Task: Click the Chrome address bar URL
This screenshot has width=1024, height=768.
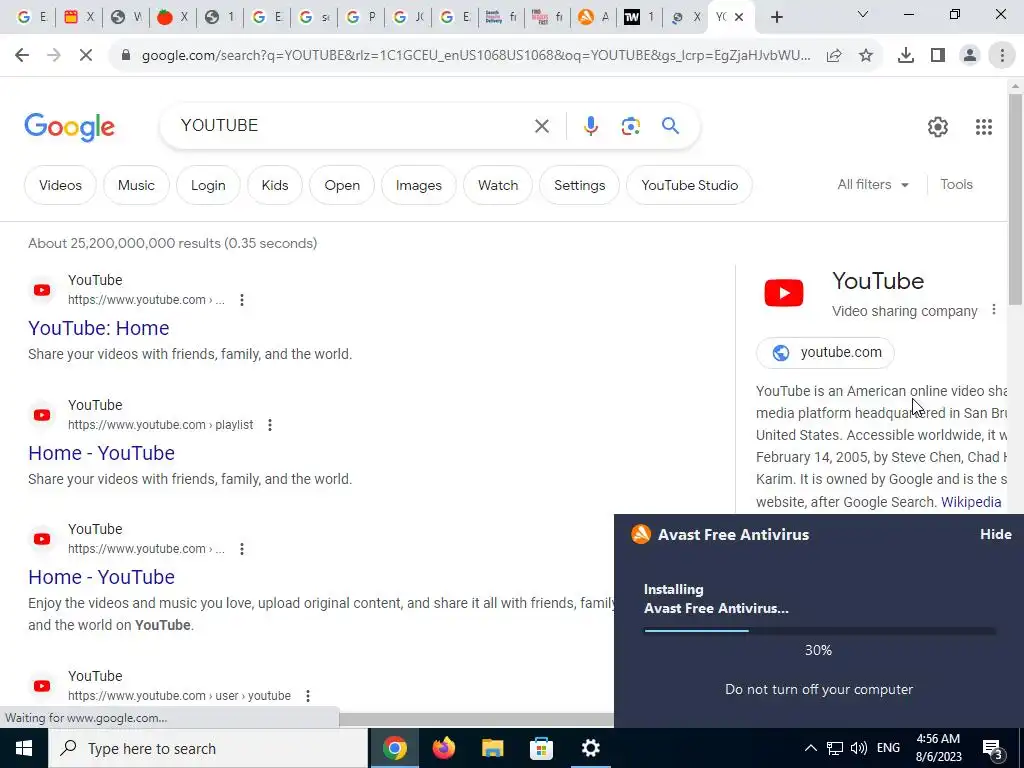Action: pos(476,56)
